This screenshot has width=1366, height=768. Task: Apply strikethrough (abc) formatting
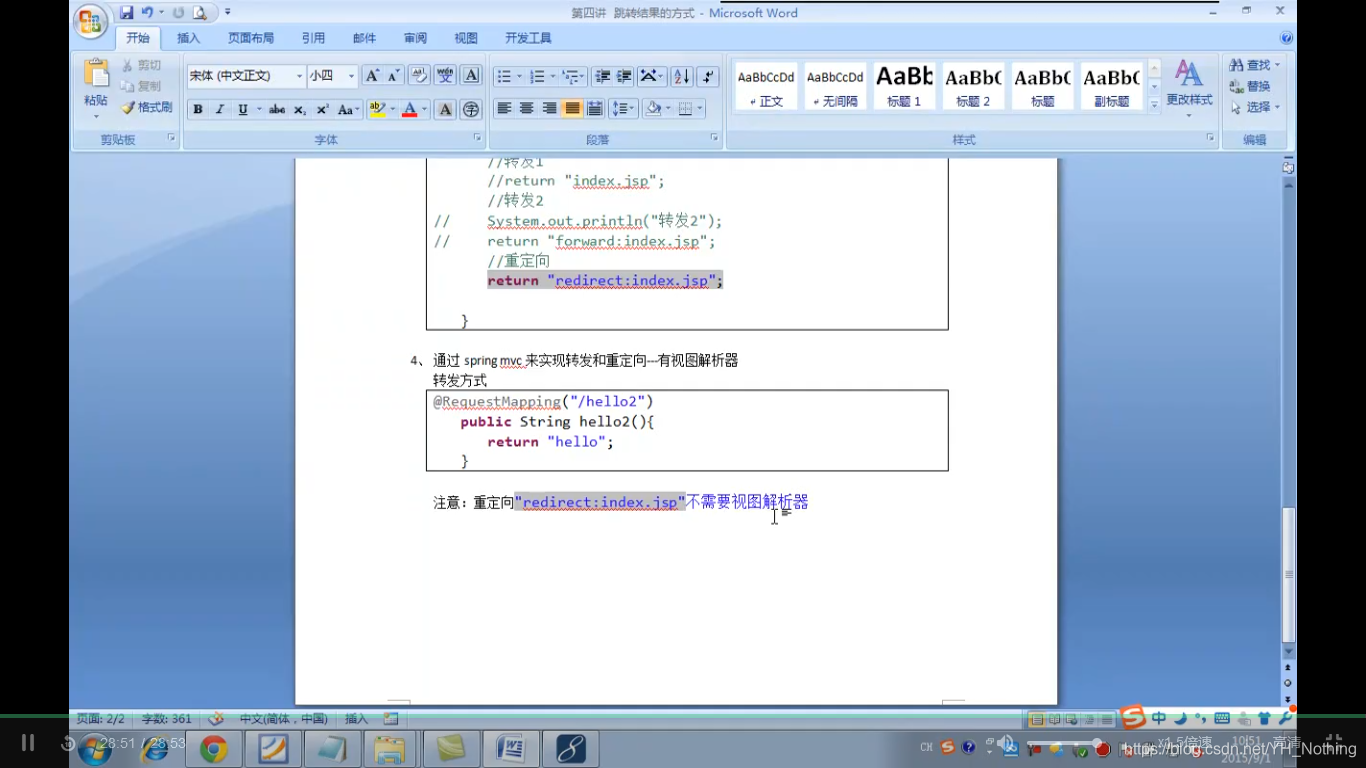tap(277, 110)
